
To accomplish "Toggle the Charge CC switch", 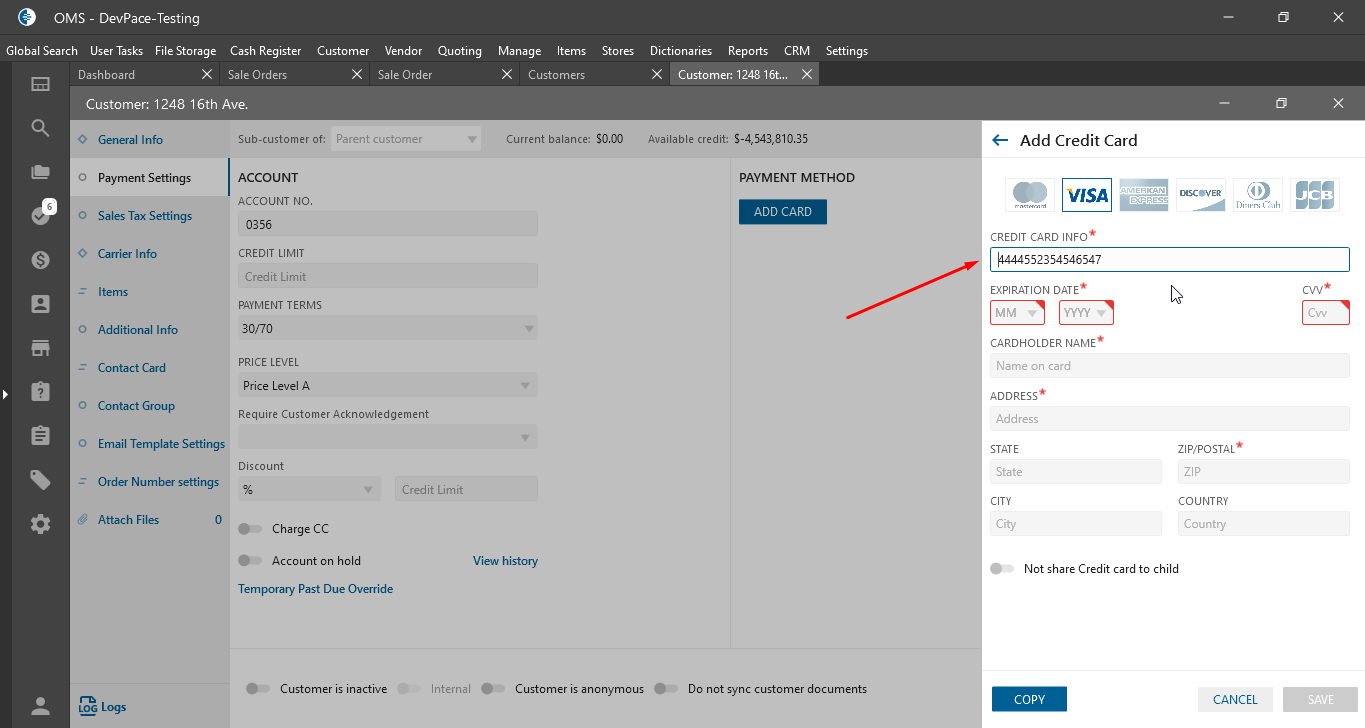I will click(250, 529).
